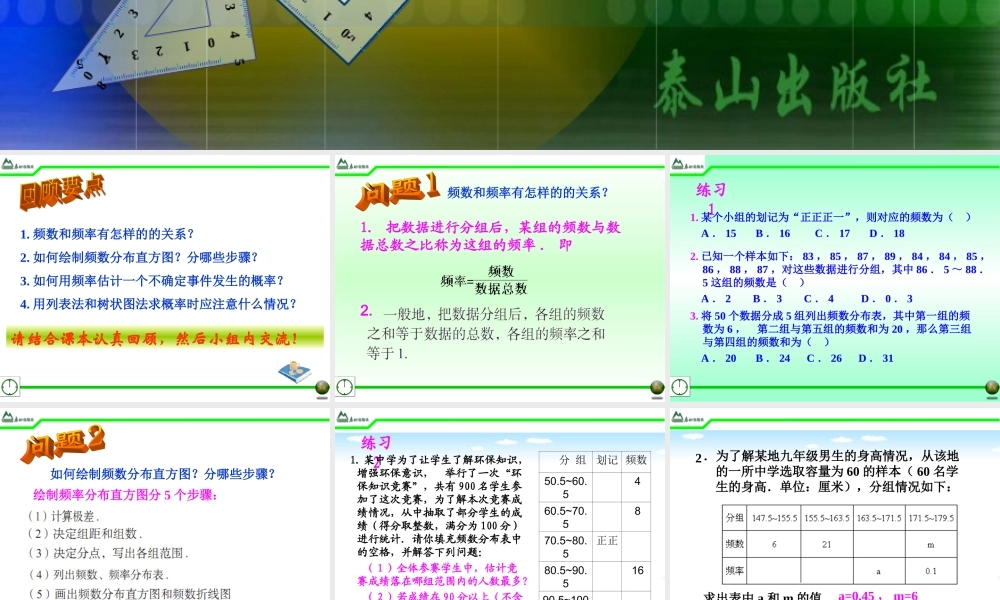1000x600 pixels.
Task: Click review item 1. 频数和频率有怎样的的关系？
Action: 107,234
